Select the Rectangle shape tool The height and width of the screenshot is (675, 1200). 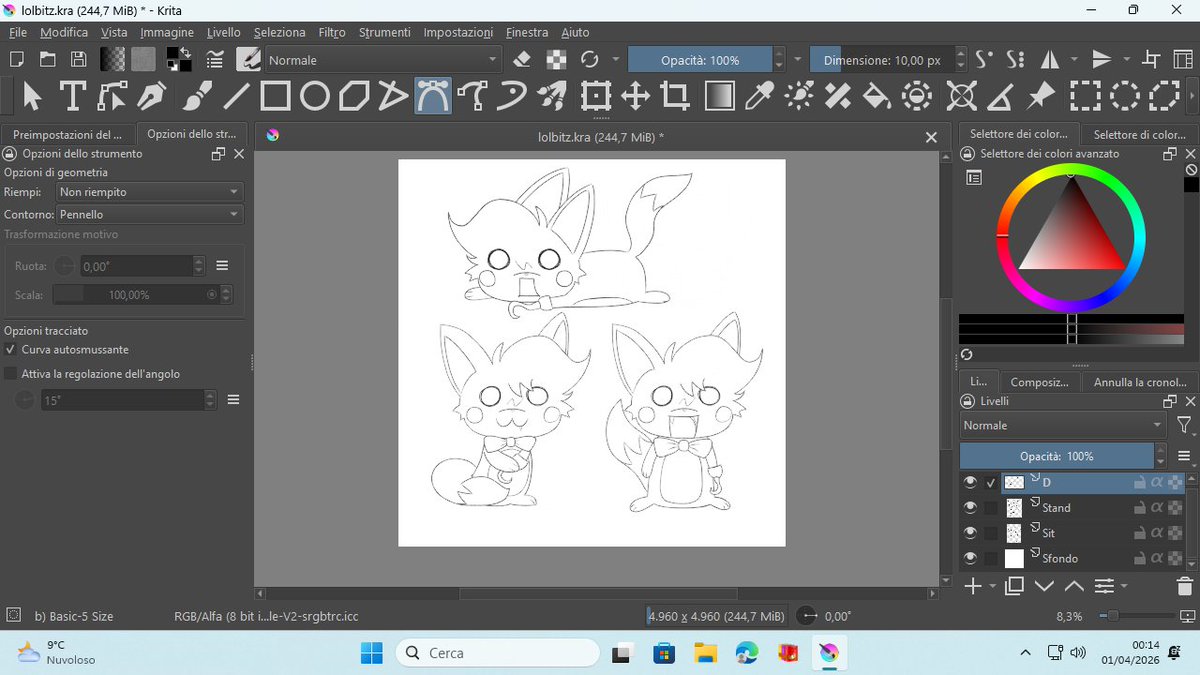275,96
